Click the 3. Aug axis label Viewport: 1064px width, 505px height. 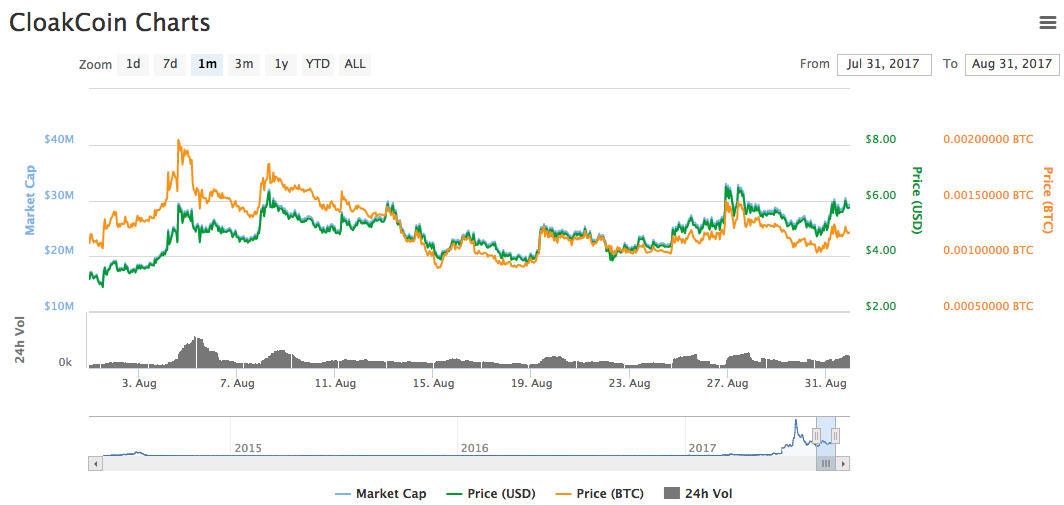(x=138, y=384)
